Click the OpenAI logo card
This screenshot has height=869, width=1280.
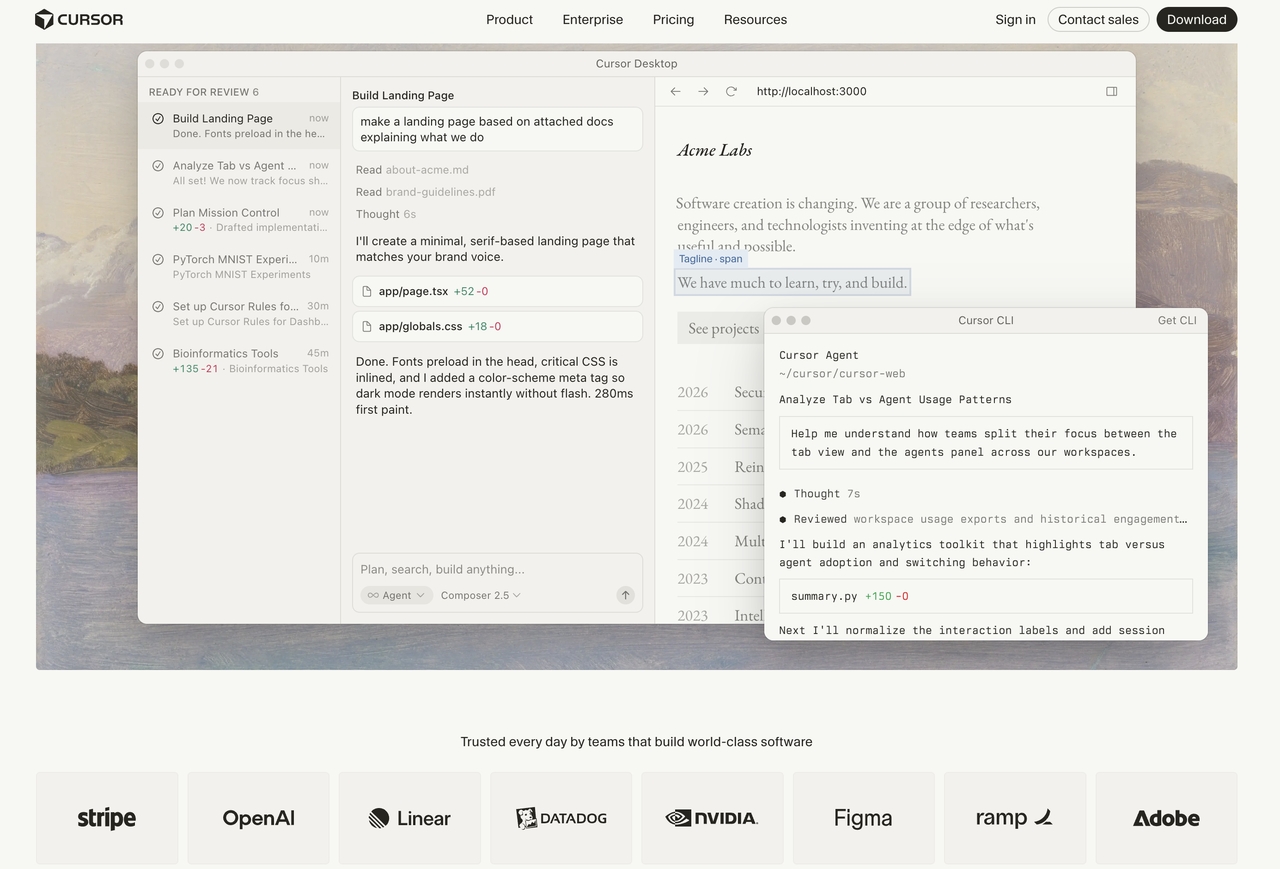click(x=258, y=818)
